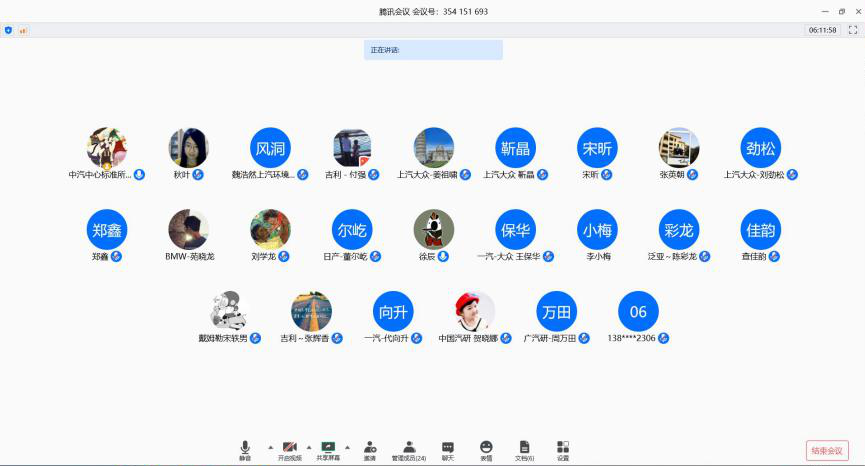Click the orange network signal status icon

click(x=23, y=30)
